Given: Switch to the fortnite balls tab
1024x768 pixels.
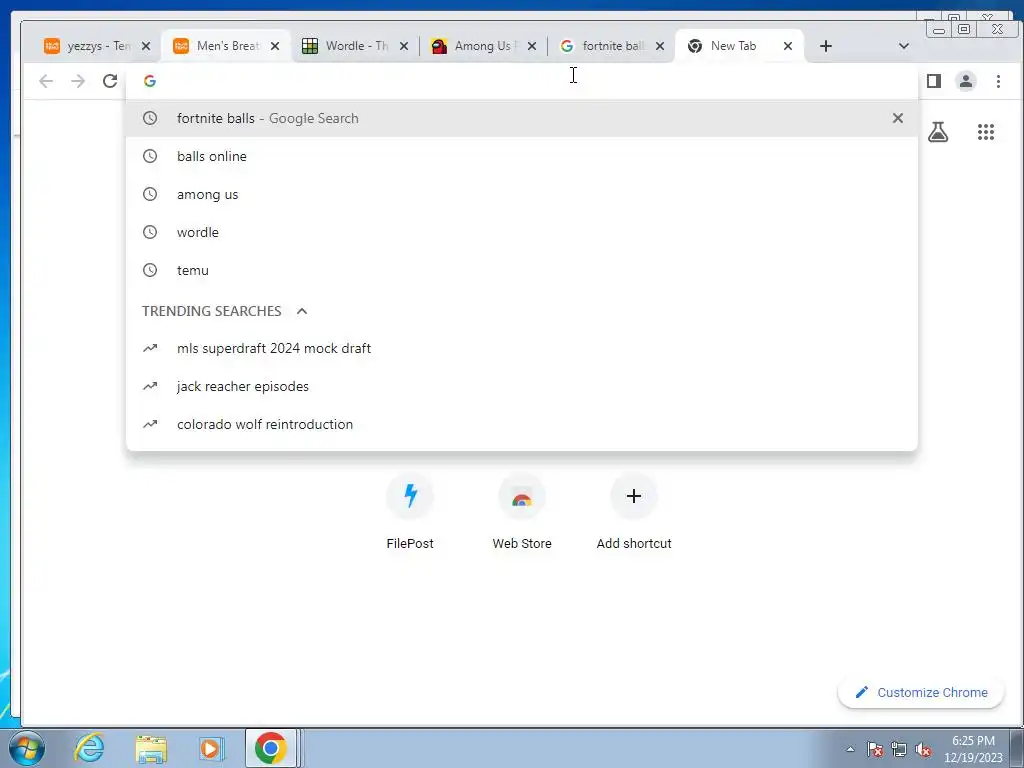Looking at the screenshot, I should pyautogui.click(x=611, y=46).
